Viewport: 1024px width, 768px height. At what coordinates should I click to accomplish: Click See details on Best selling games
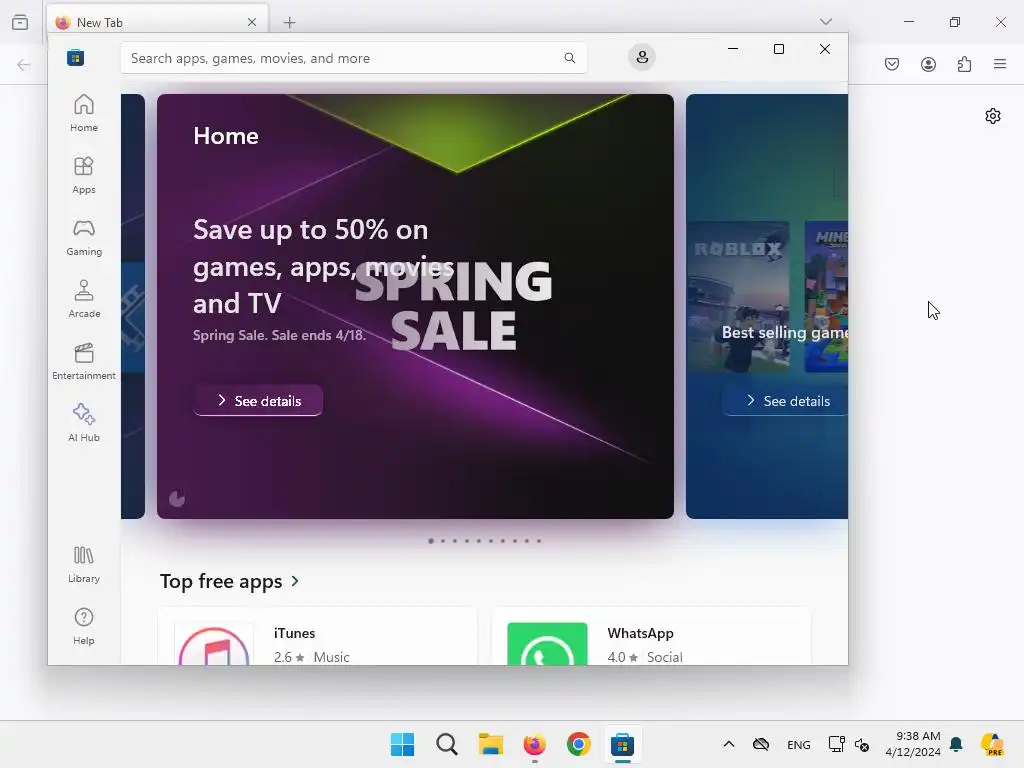pos(786,401)
